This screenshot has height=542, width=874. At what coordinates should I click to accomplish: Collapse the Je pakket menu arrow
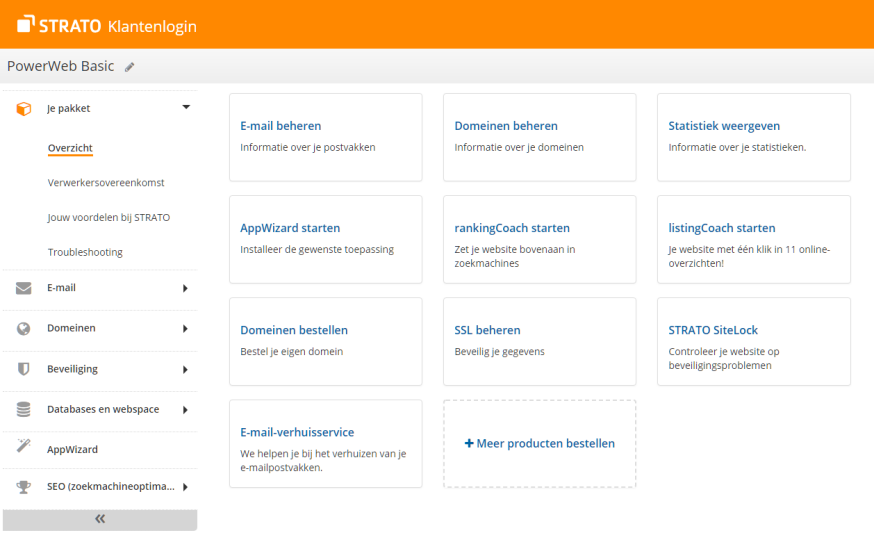point(186,107)
